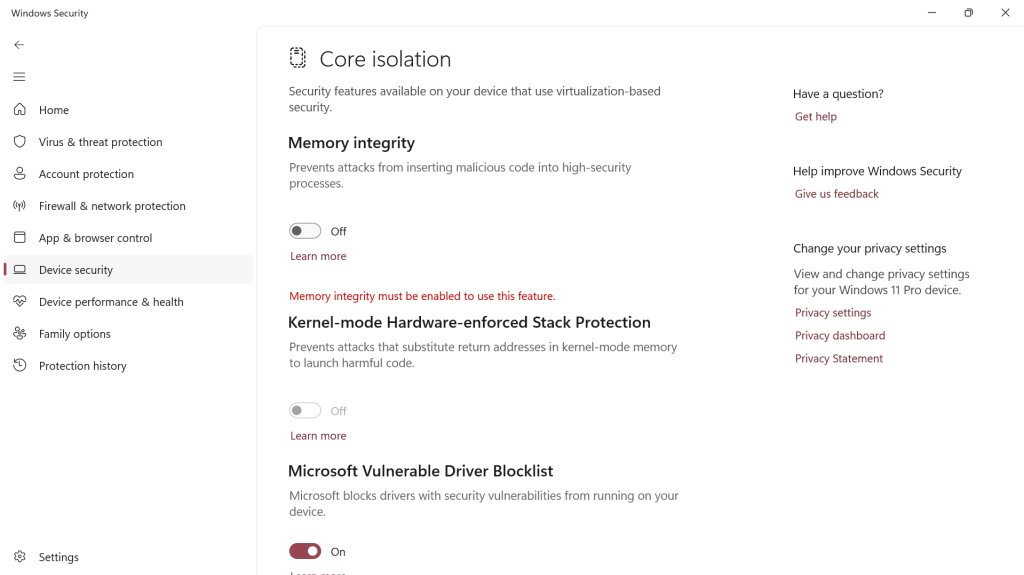Select Device security in the sidebar

click(76, 270)
